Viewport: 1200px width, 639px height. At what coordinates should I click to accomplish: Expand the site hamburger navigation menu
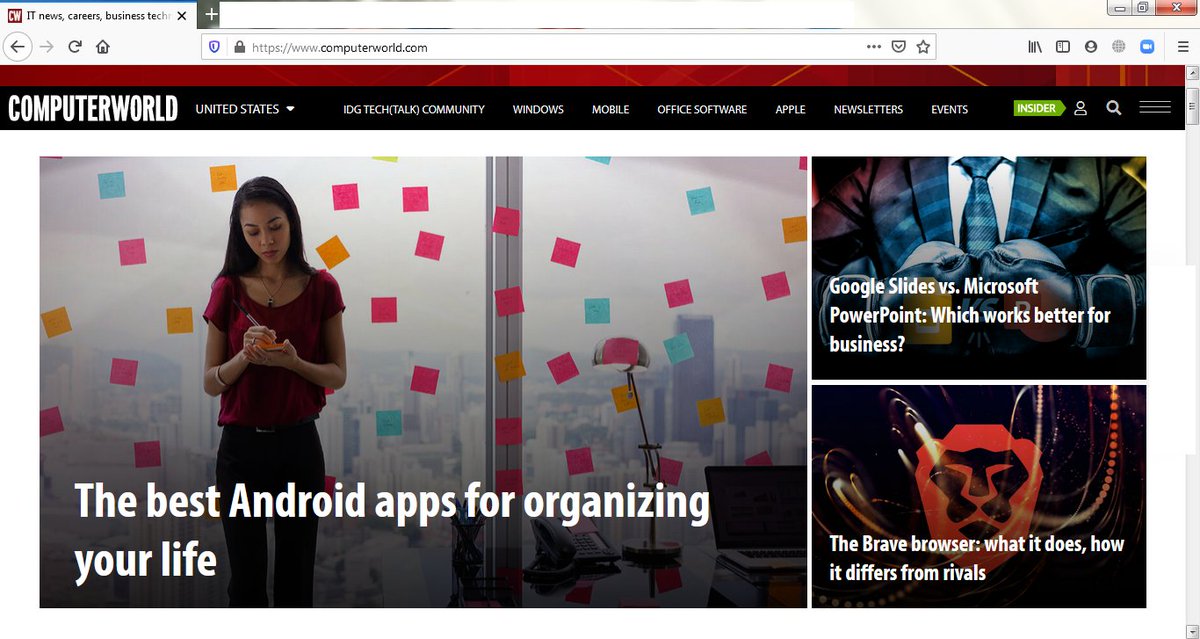coord(1155,108)
